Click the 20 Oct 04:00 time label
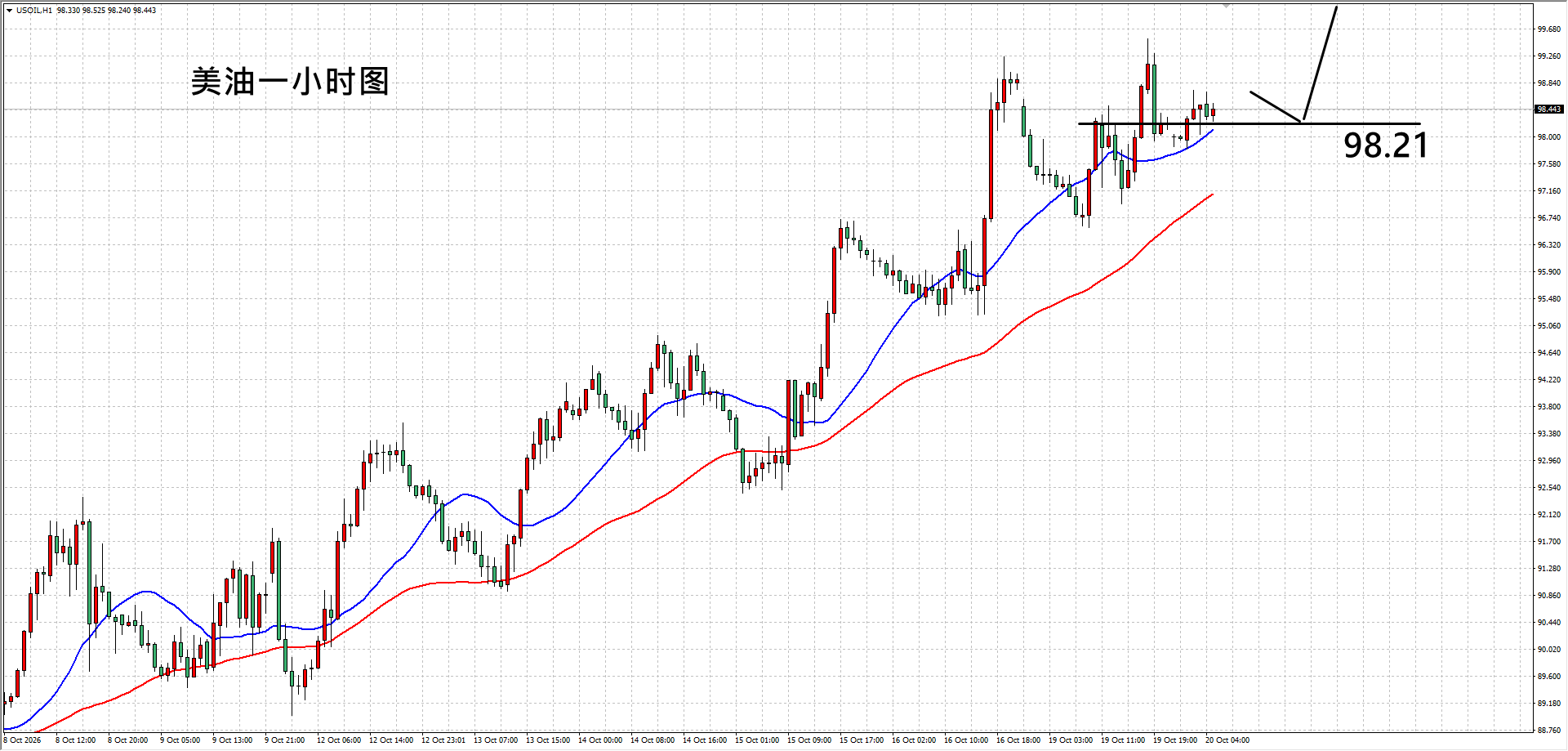 click(1227, 740)
